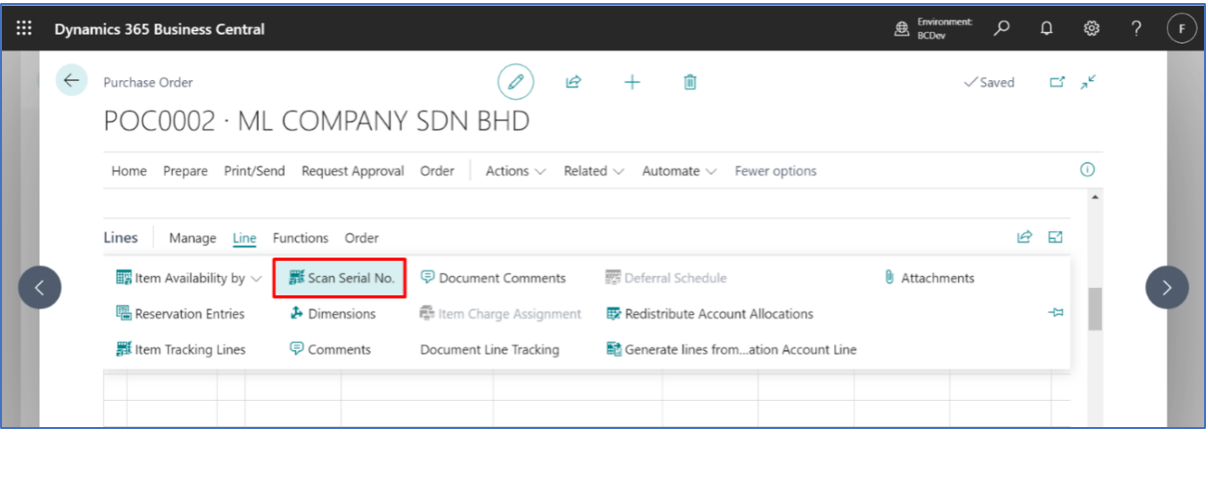Open the app launcher waffle icon
The width and height of the screenshot is (1208, 497).
[24, 29]
